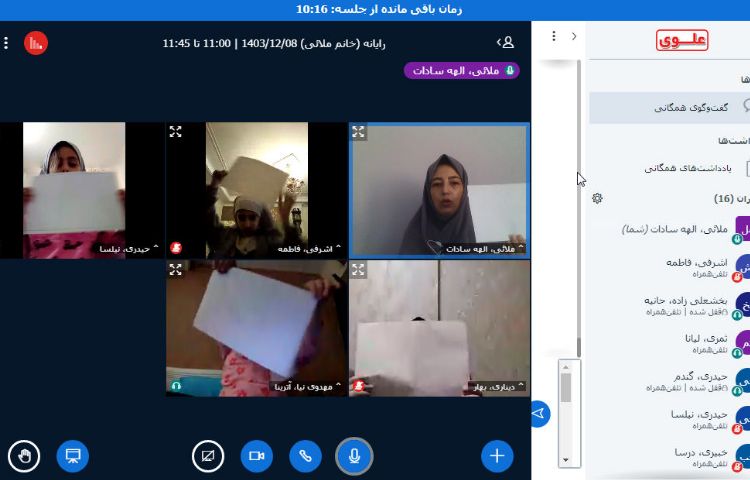Toggle the screen share button

208,456
